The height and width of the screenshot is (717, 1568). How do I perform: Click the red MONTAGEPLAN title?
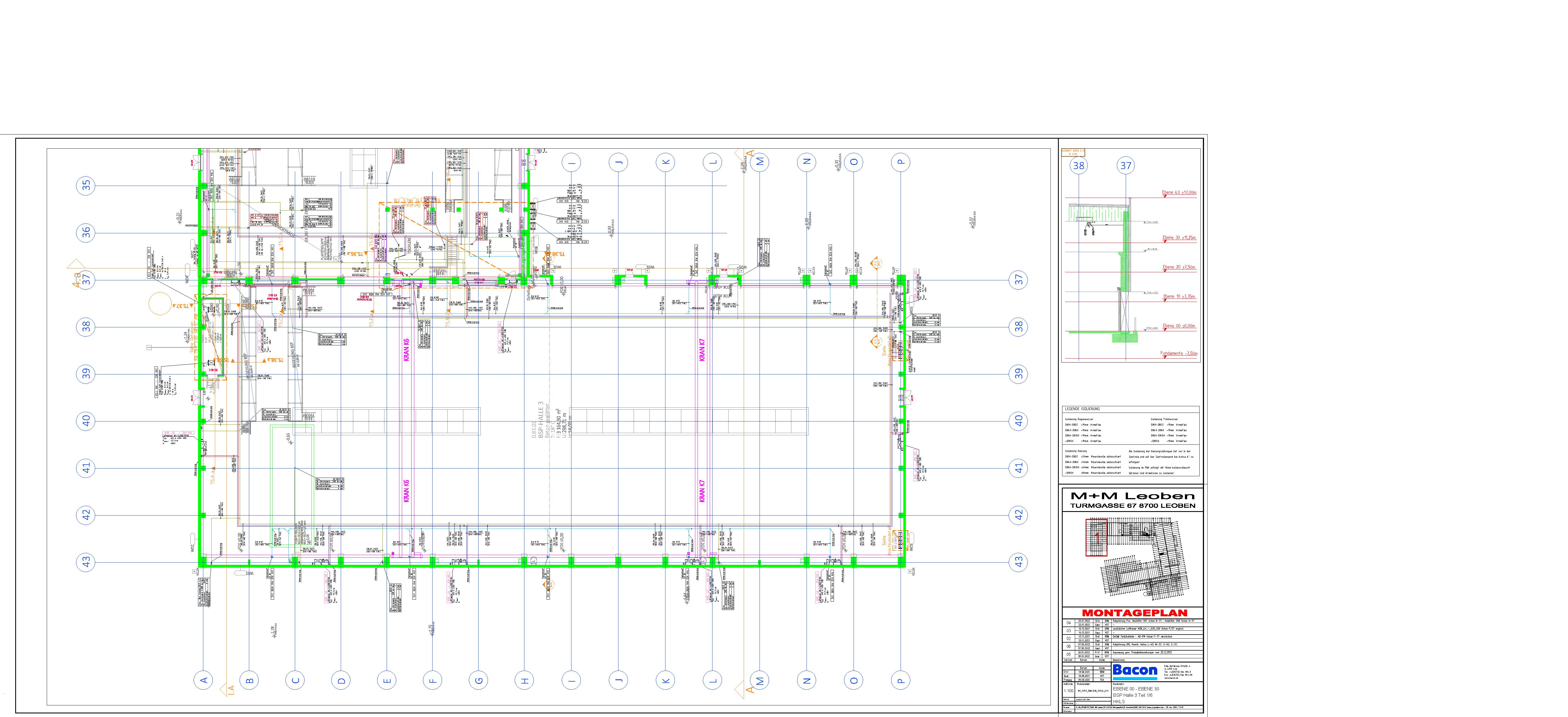pos(1134,613)
